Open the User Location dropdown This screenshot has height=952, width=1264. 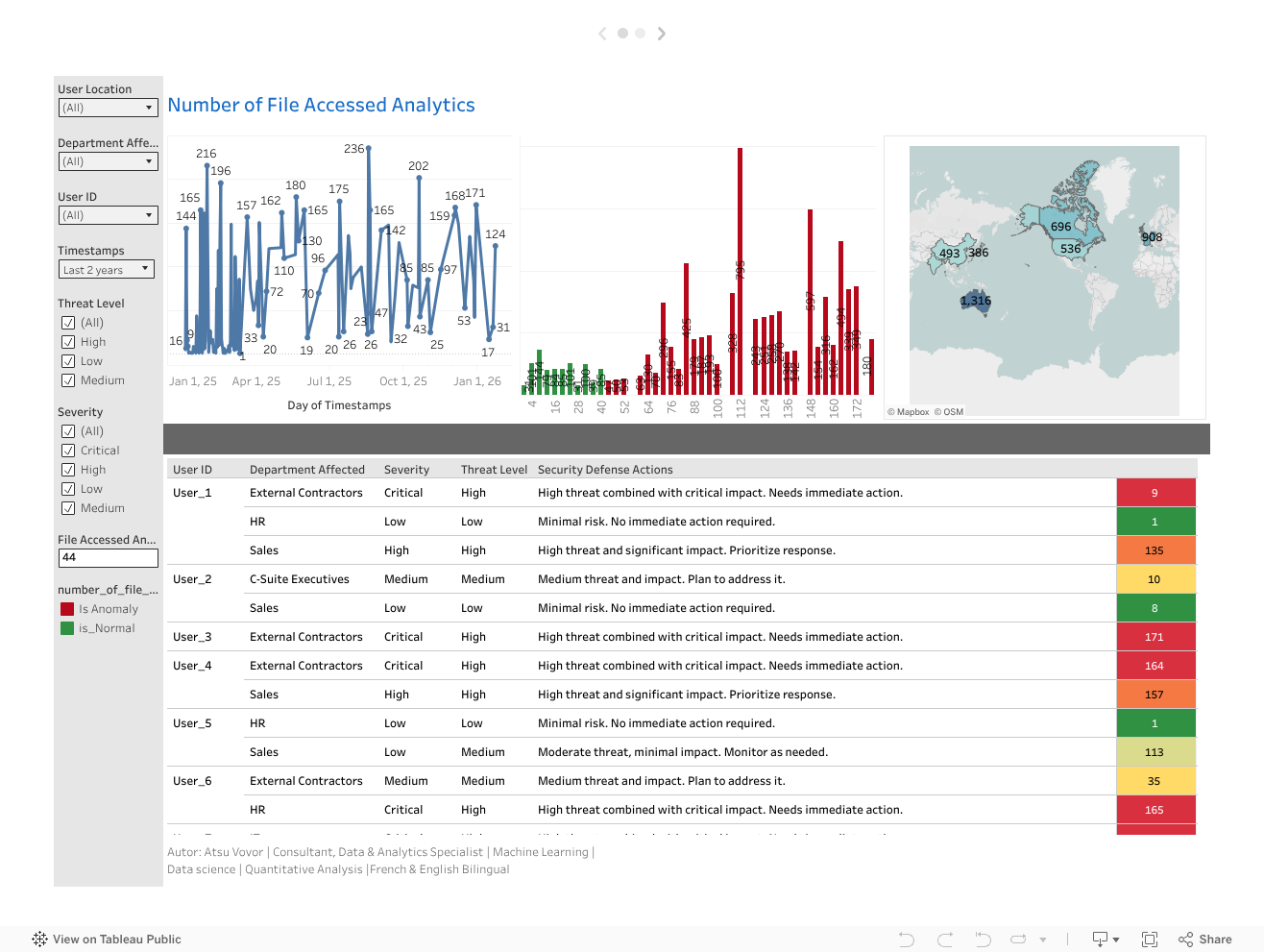click(108, 107)
